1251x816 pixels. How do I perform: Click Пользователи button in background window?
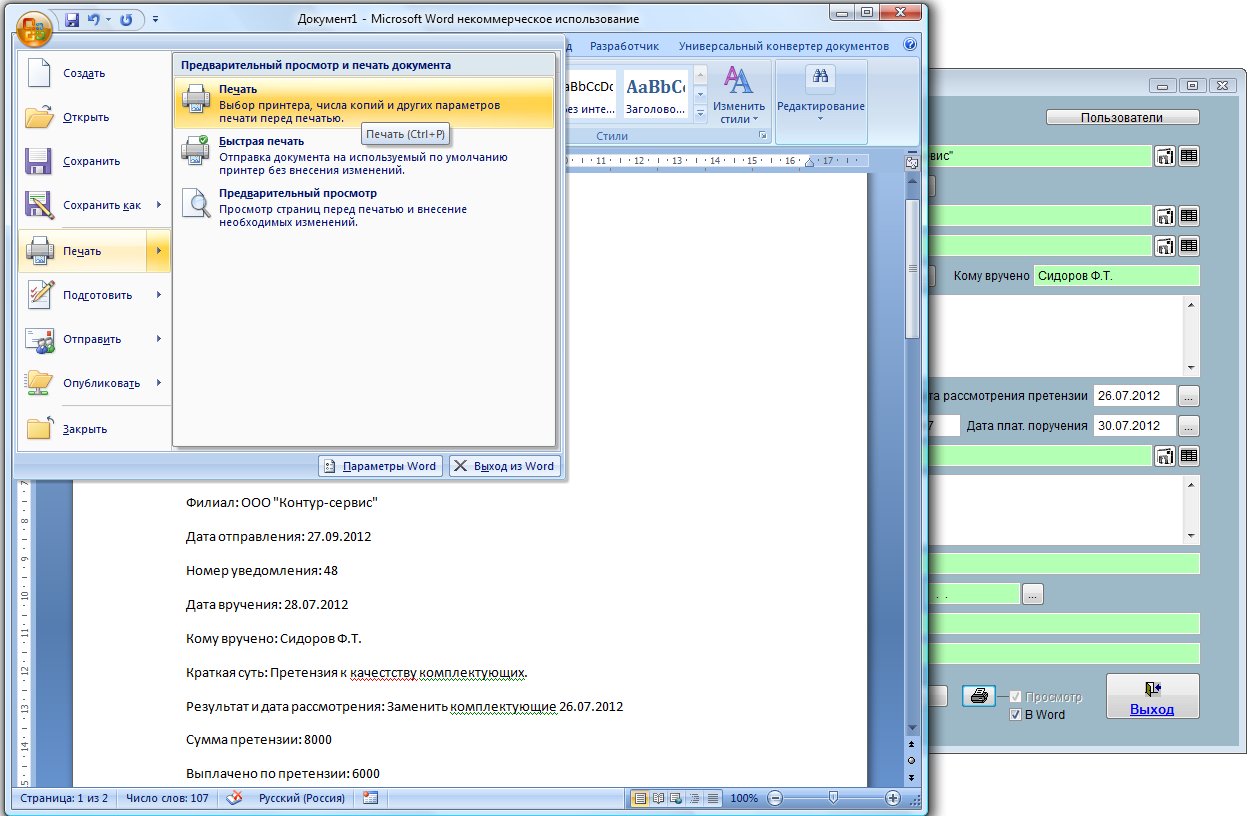(x=1122, y=117)
